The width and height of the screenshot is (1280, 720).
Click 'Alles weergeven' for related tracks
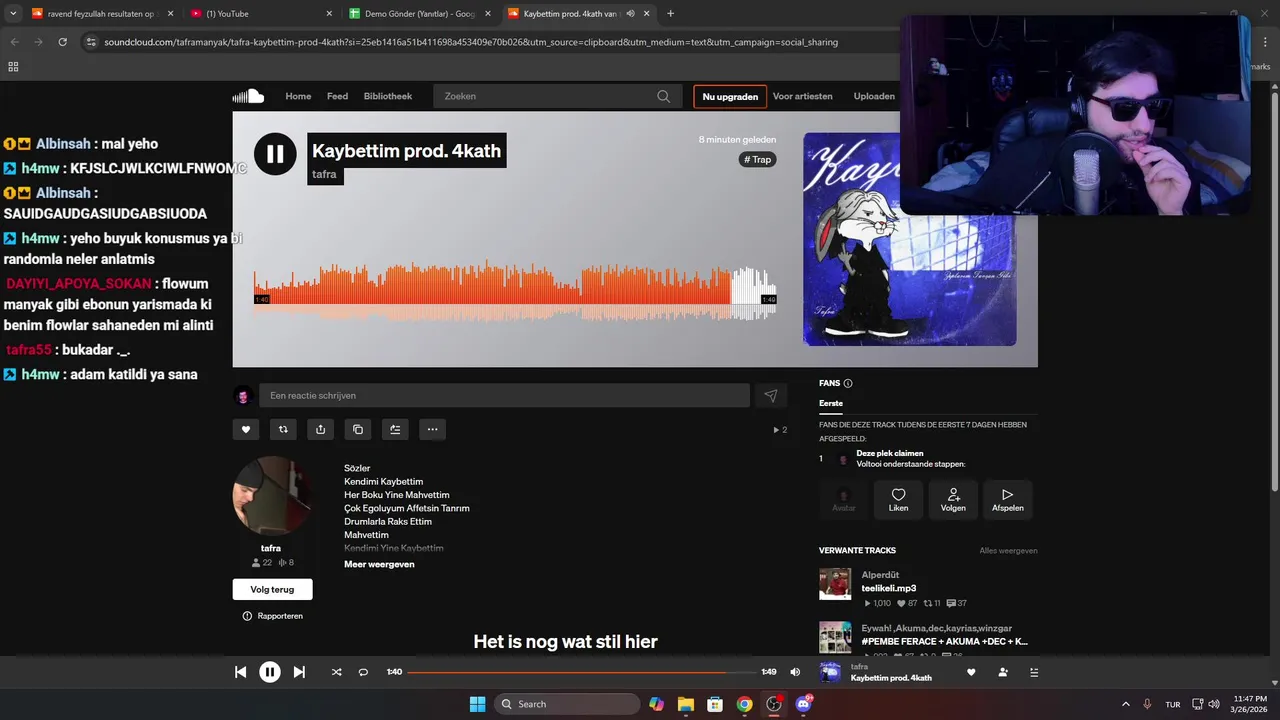pyautogui.click(x=1008, y=550)
